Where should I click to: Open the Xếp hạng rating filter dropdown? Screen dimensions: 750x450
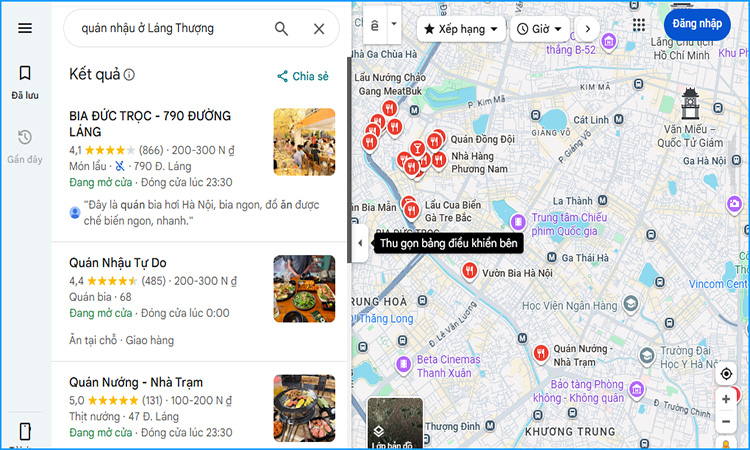(461, 29)
